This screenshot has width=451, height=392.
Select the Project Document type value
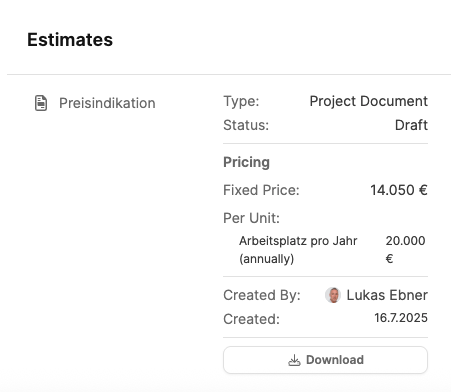coord(368,101)
